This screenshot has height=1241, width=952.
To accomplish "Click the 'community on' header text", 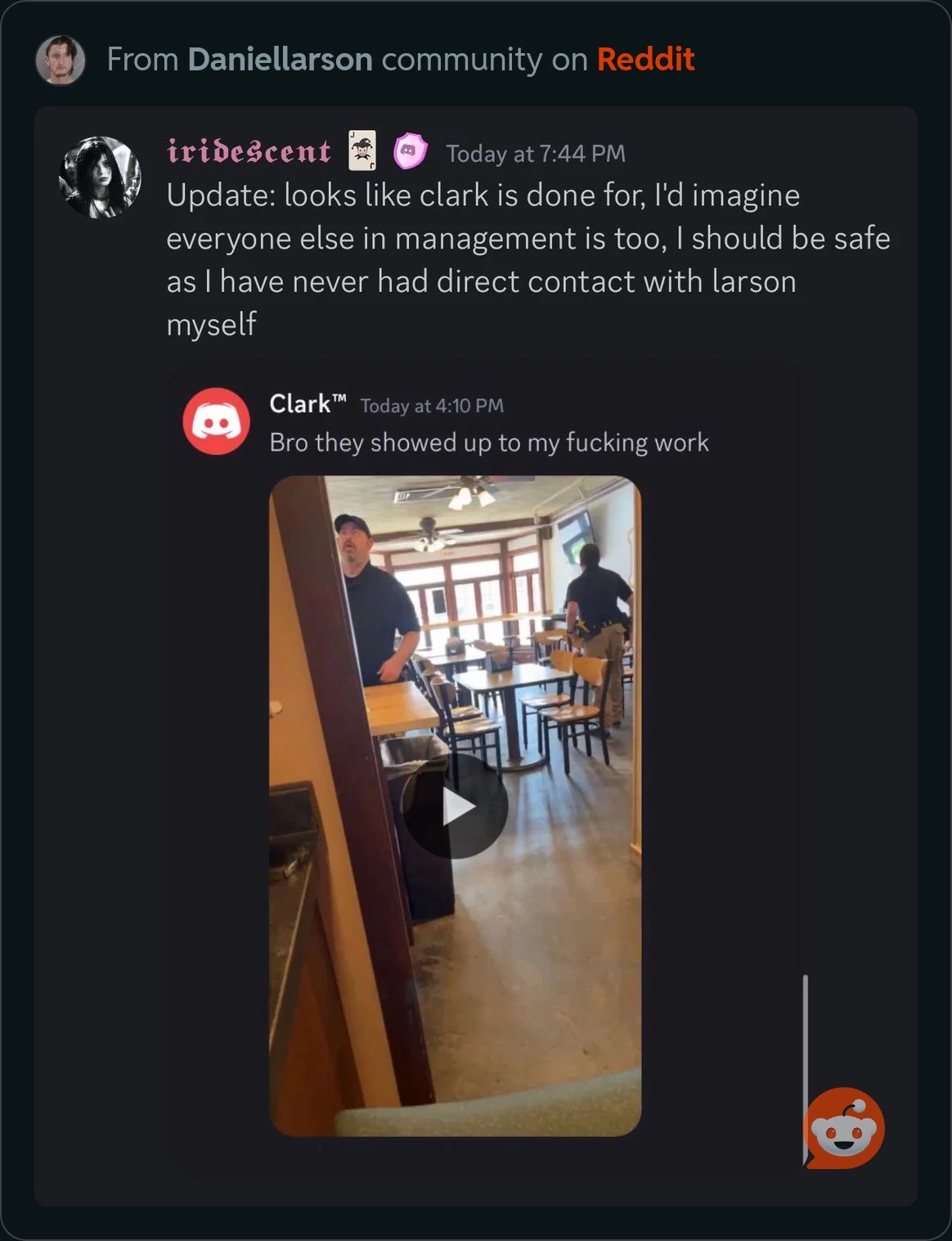I will click(484, 60).
